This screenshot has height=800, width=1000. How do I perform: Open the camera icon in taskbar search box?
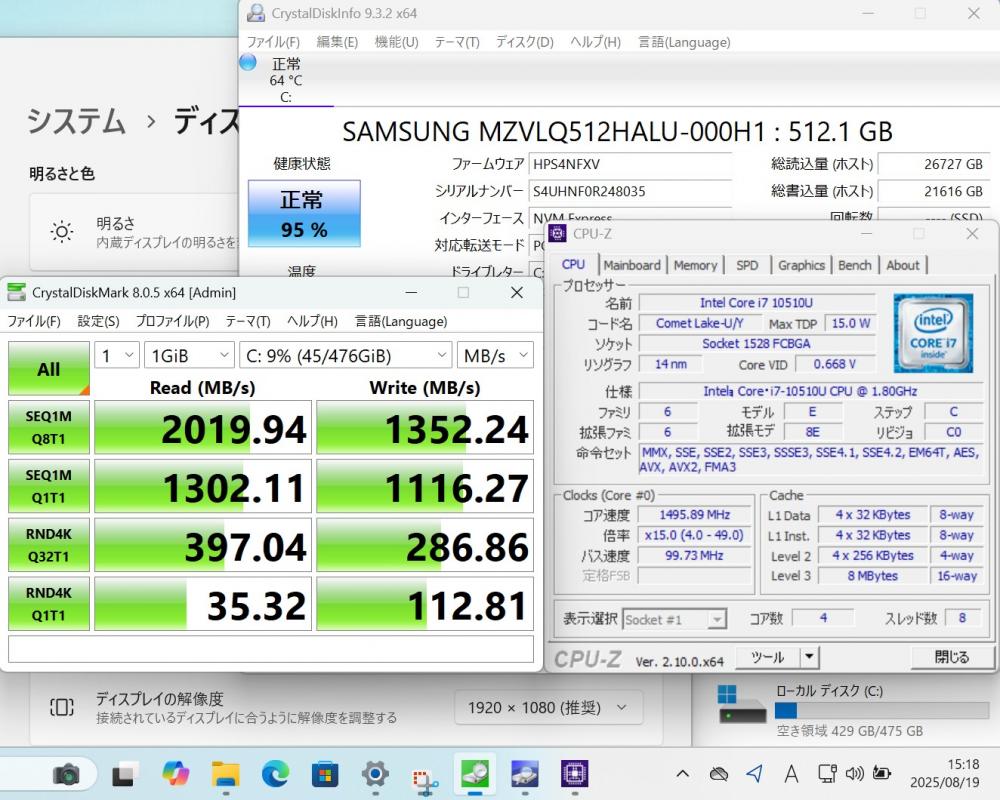pos(66,774)
